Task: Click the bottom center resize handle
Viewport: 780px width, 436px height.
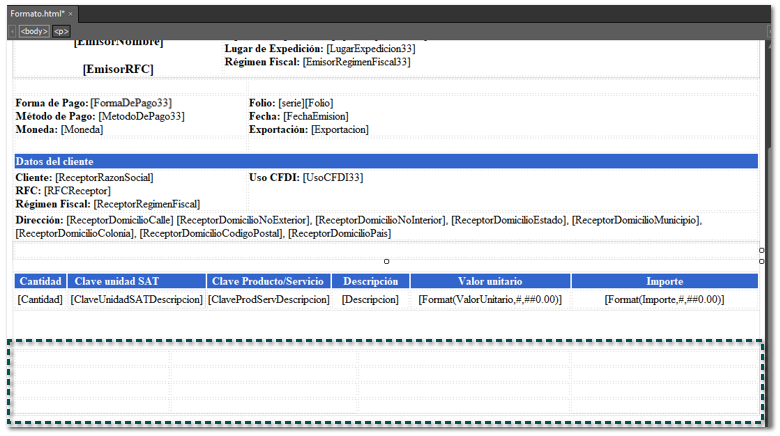Action: tap(387, 262)
